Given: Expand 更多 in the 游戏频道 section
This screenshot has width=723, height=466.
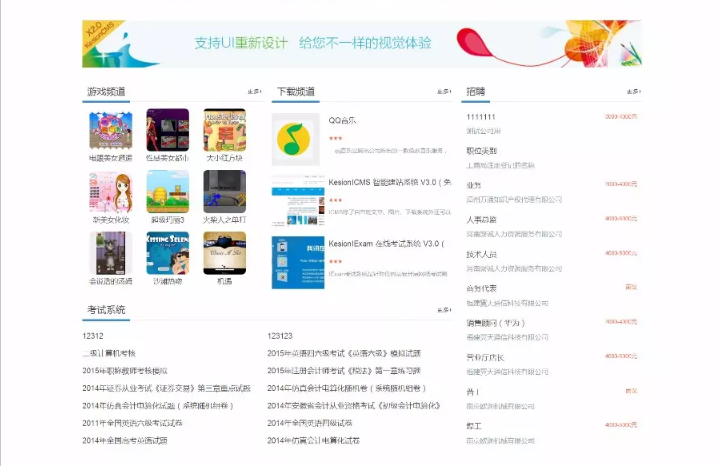Looking at the screenshot, I should tap(254, 92).
